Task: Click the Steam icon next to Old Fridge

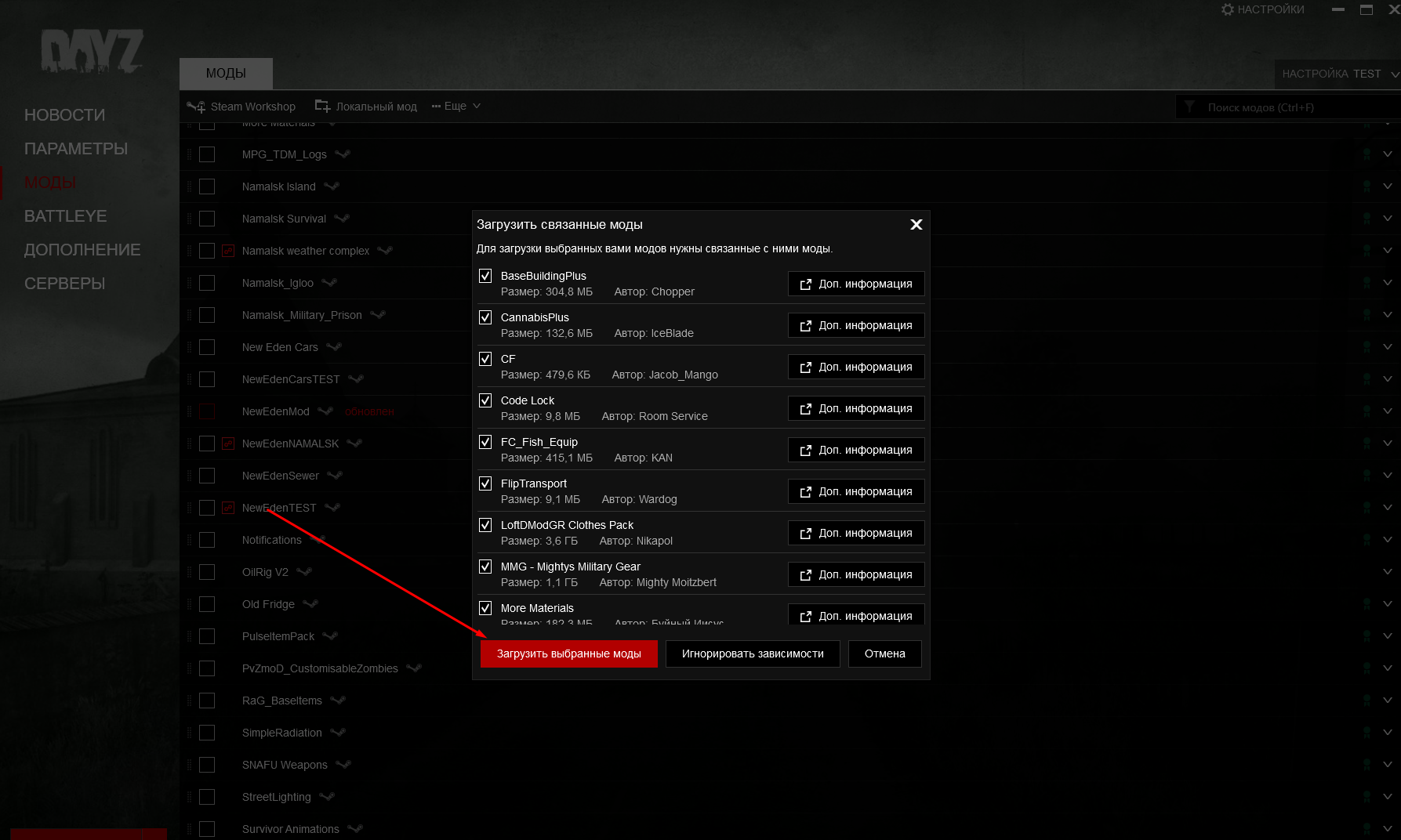Action: [x=310, y=604]
